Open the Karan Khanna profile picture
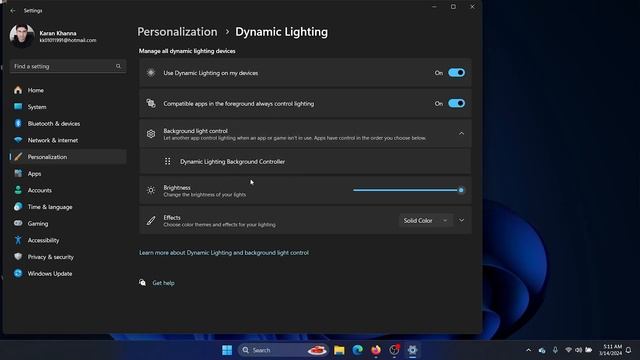This screenshot has width=640, height=360. point(22,36)
